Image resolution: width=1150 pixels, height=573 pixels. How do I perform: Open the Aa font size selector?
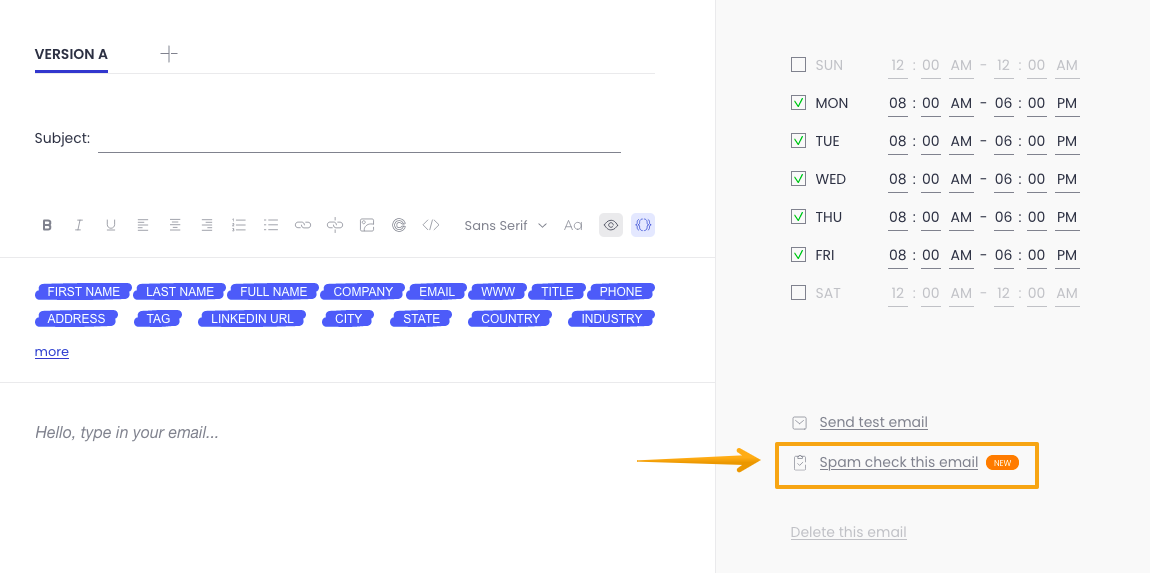tap(573, 226)
